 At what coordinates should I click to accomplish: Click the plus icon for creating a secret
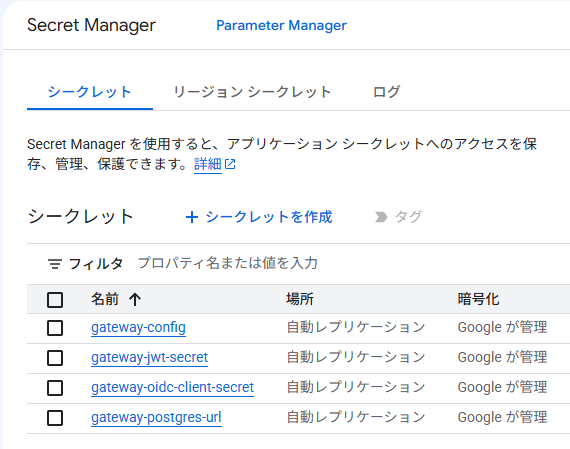[192, 217]
